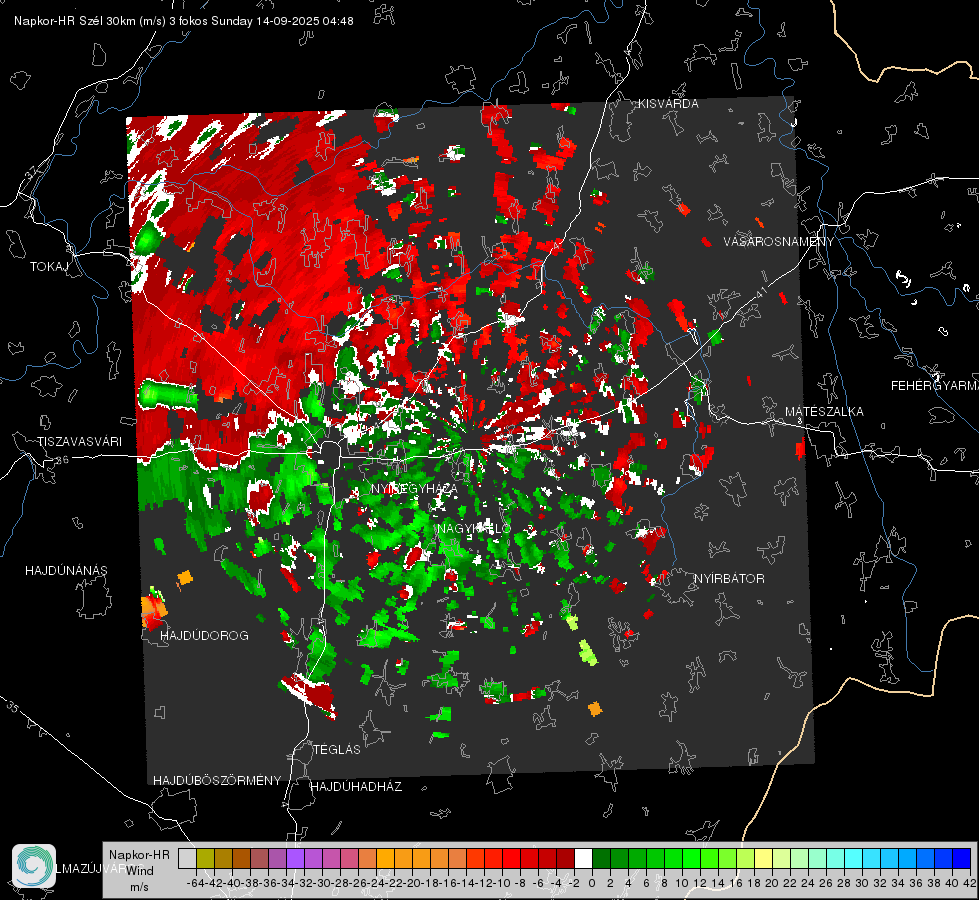Image resolution: width=979 pixels, height=900 pixels.
Task: Pick the cyan swatch between 28 and 30
Action: 854,858
